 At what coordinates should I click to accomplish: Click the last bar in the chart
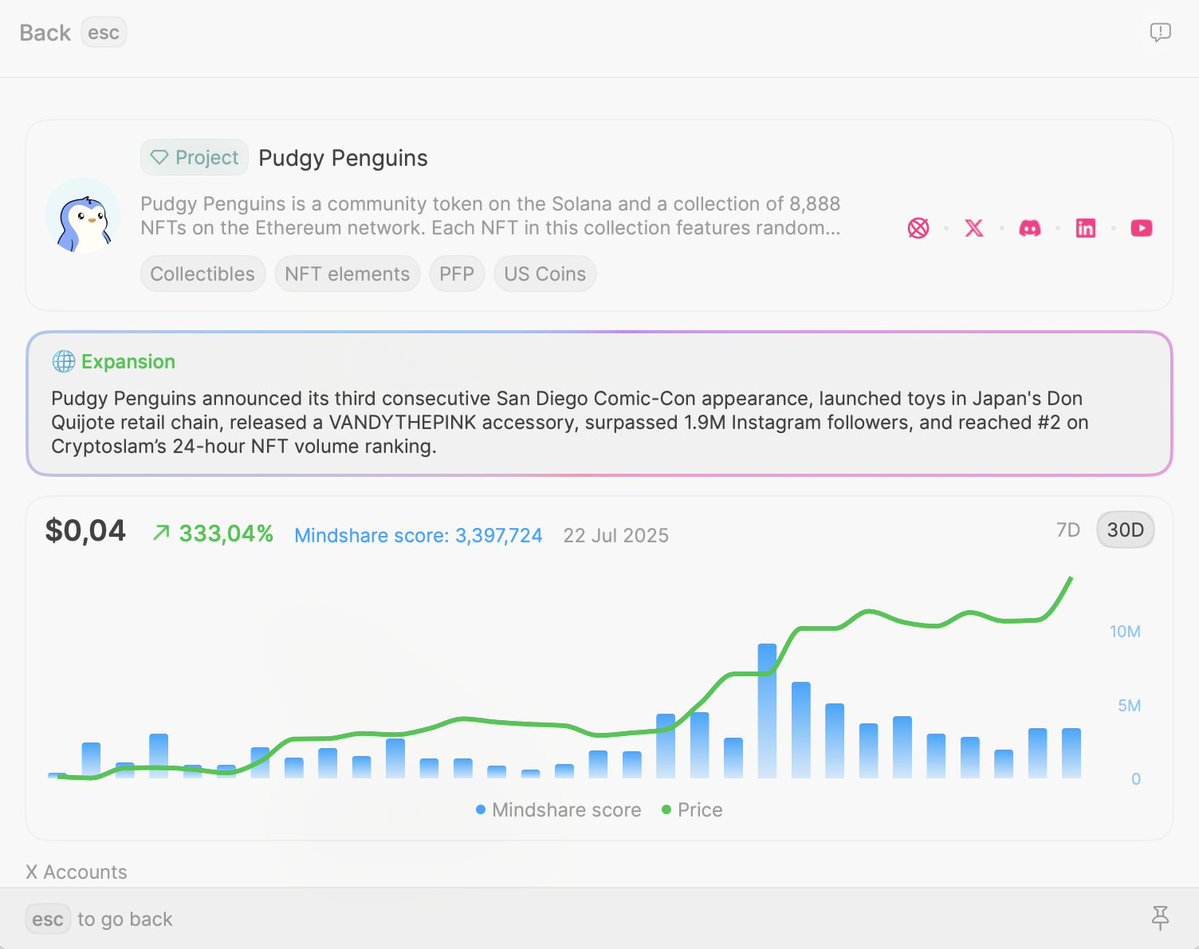[x=1071, y=753]
